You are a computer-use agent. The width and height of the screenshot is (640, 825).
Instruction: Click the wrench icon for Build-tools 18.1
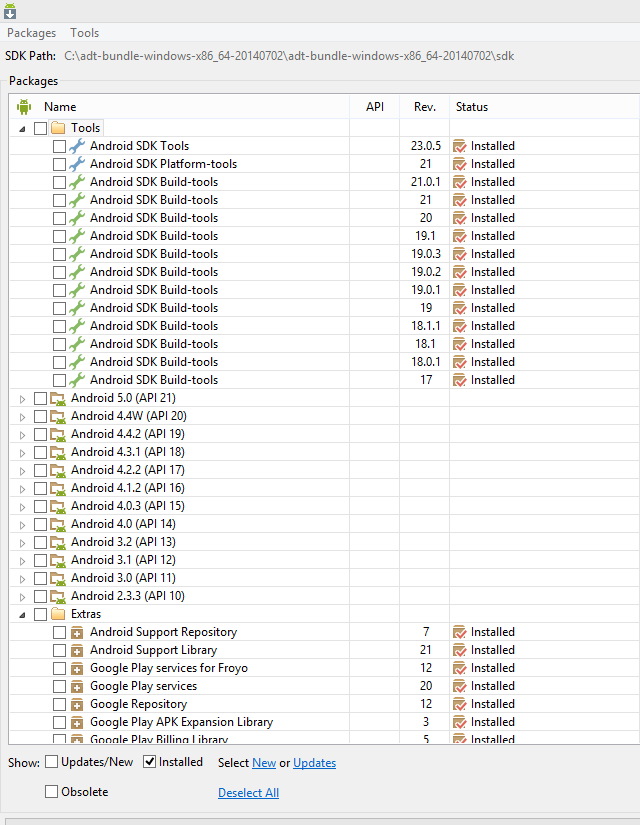click(77, 344)
